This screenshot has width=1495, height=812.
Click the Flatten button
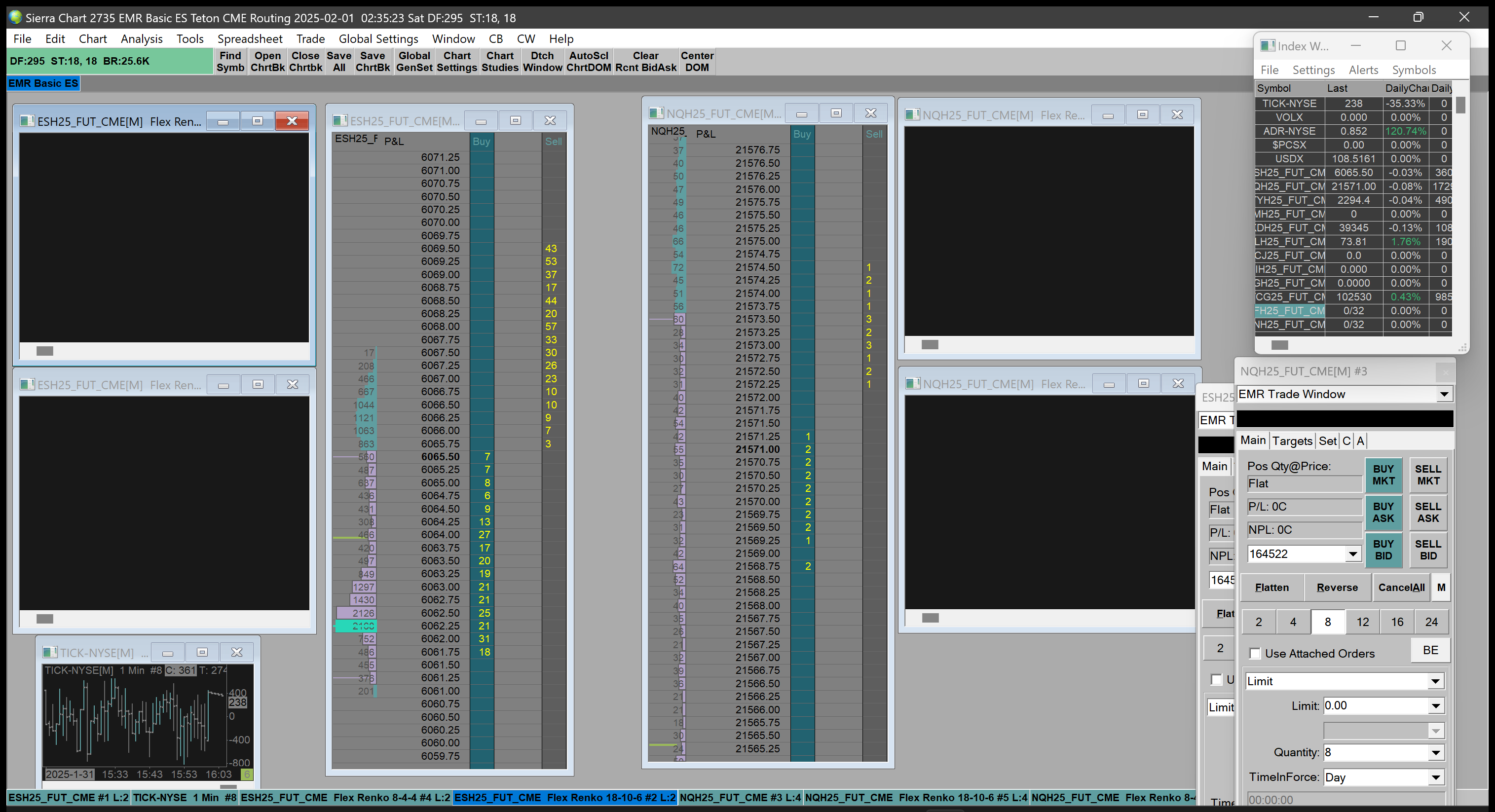coord(1271,588)
